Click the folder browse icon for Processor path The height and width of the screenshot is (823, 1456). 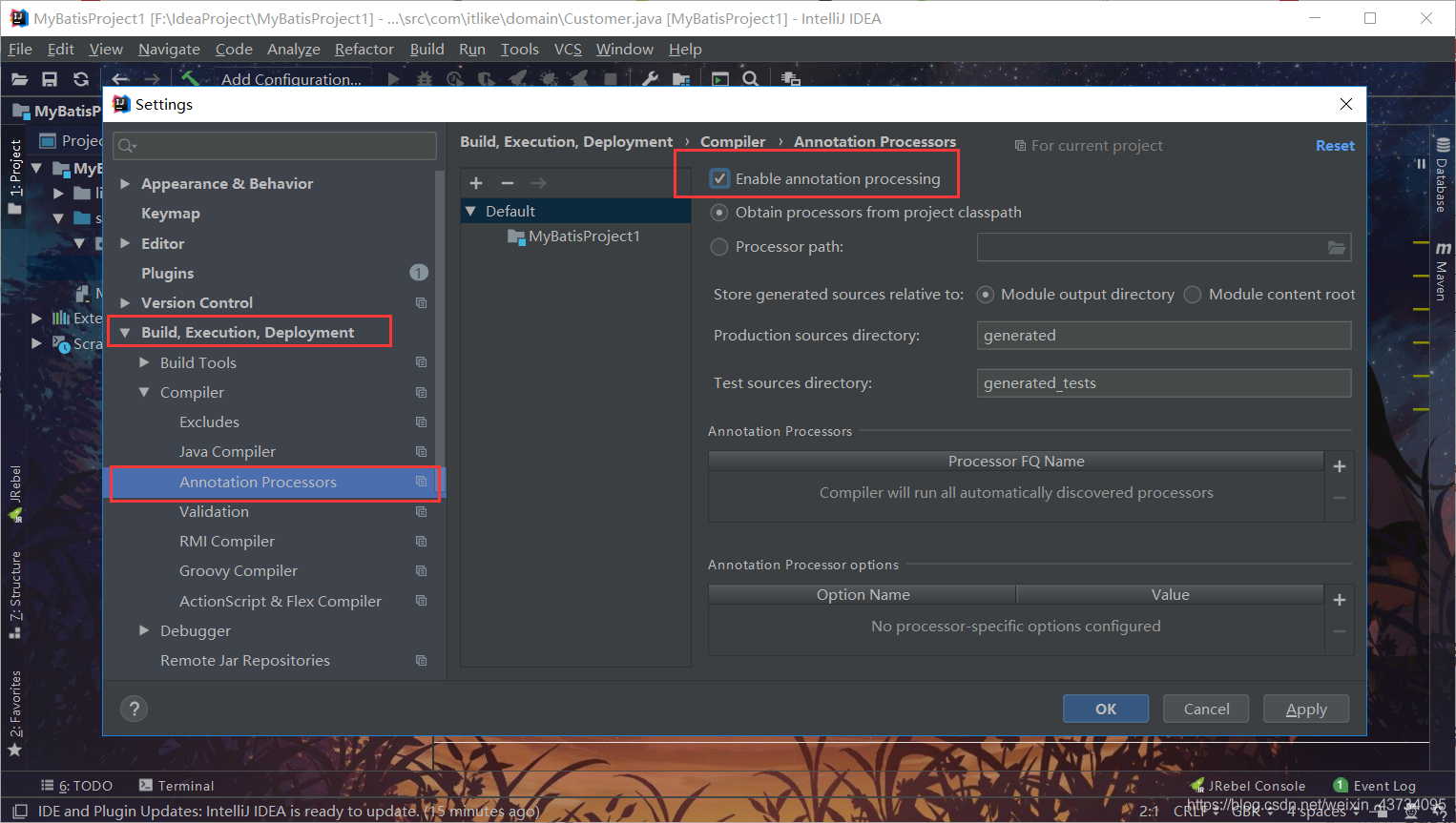pyautogui.click(x=1337, y=247)
